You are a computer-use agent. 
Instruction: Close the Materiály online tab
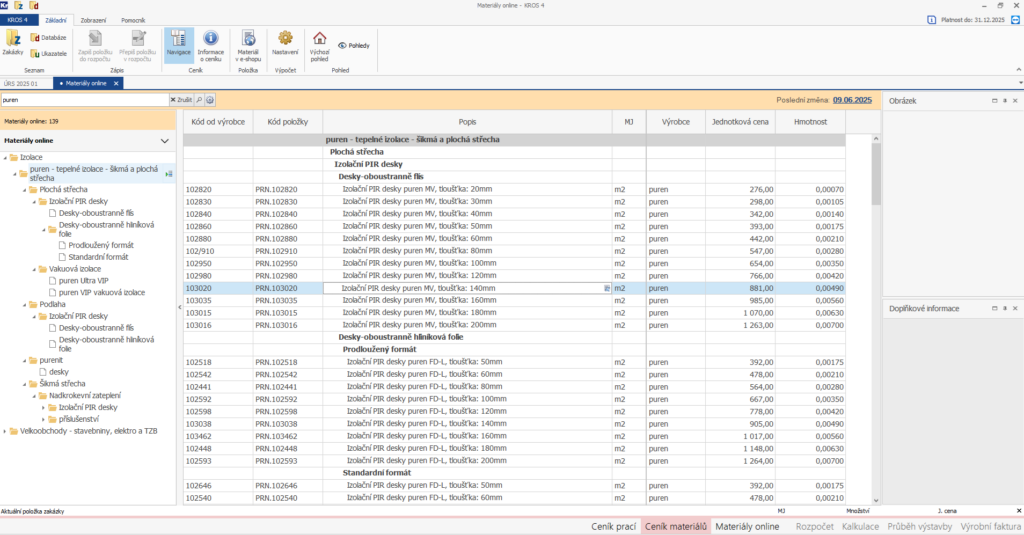coord(116,84)
